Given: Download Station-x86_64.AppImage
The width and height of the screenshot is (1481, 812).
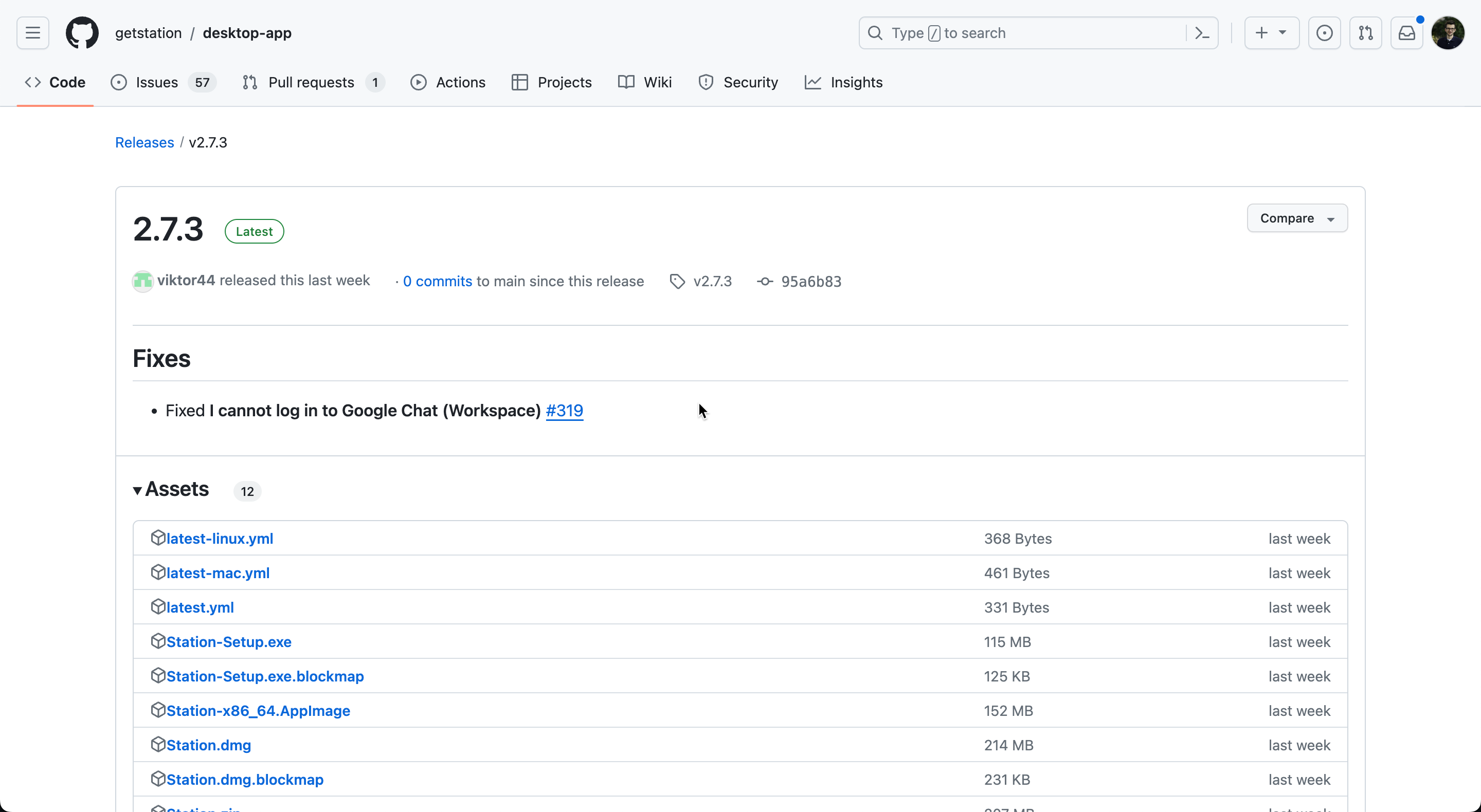Looking at the screenshot, I should pos(258,711).
